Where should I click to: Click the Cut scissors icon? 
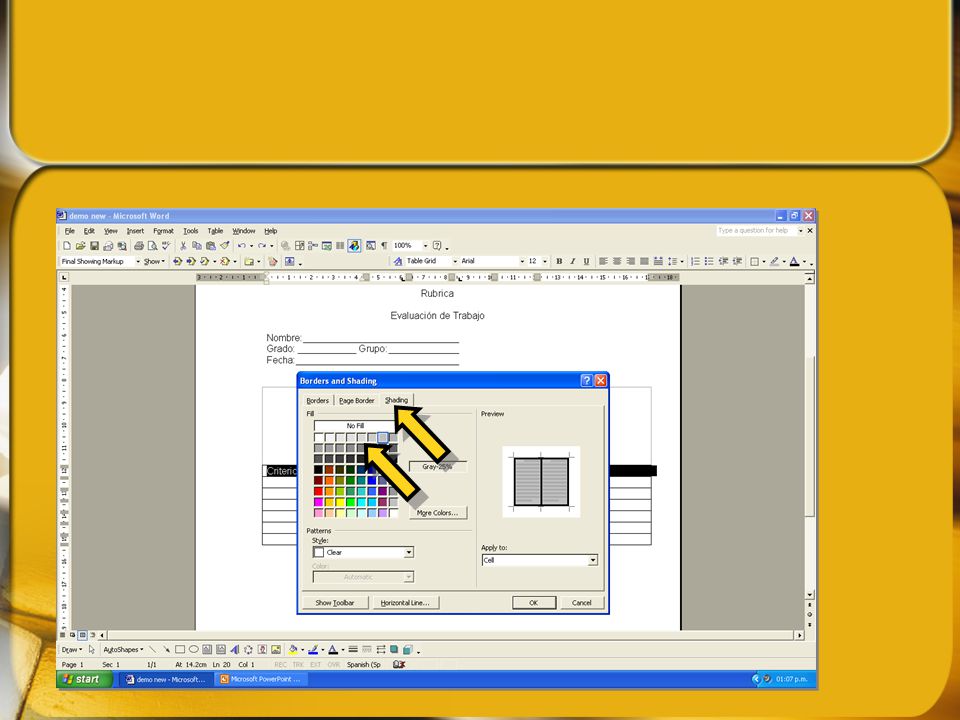pyautogui.click(x=183, y=246)
